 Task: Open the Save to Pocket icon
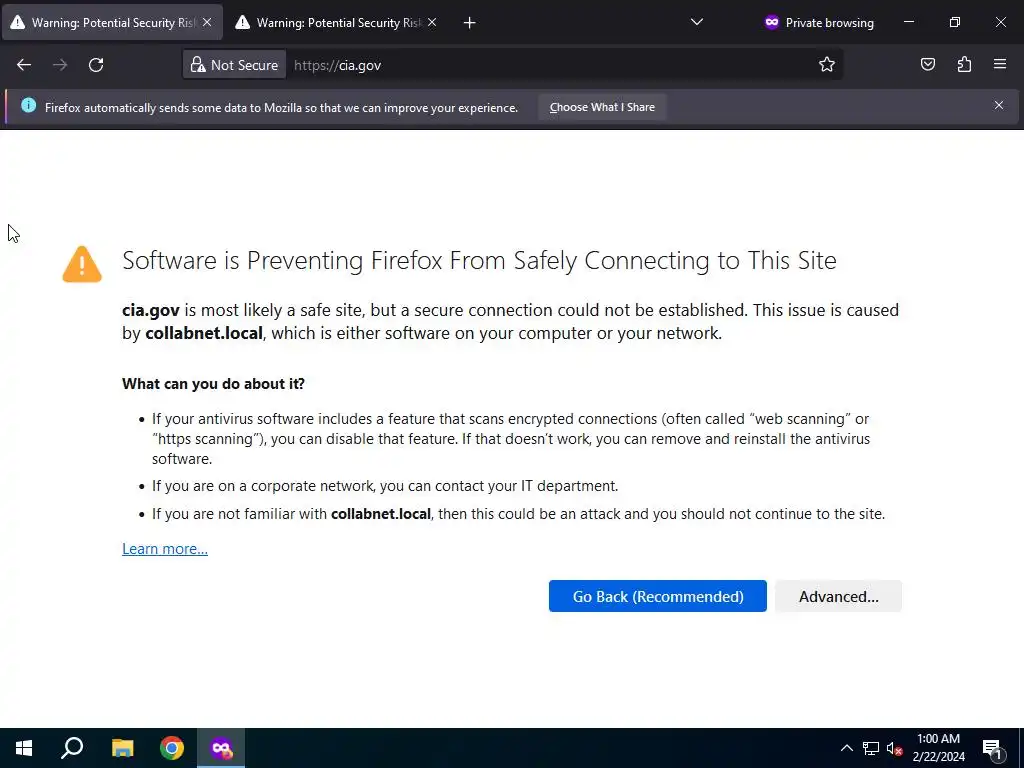pos(928,65)
